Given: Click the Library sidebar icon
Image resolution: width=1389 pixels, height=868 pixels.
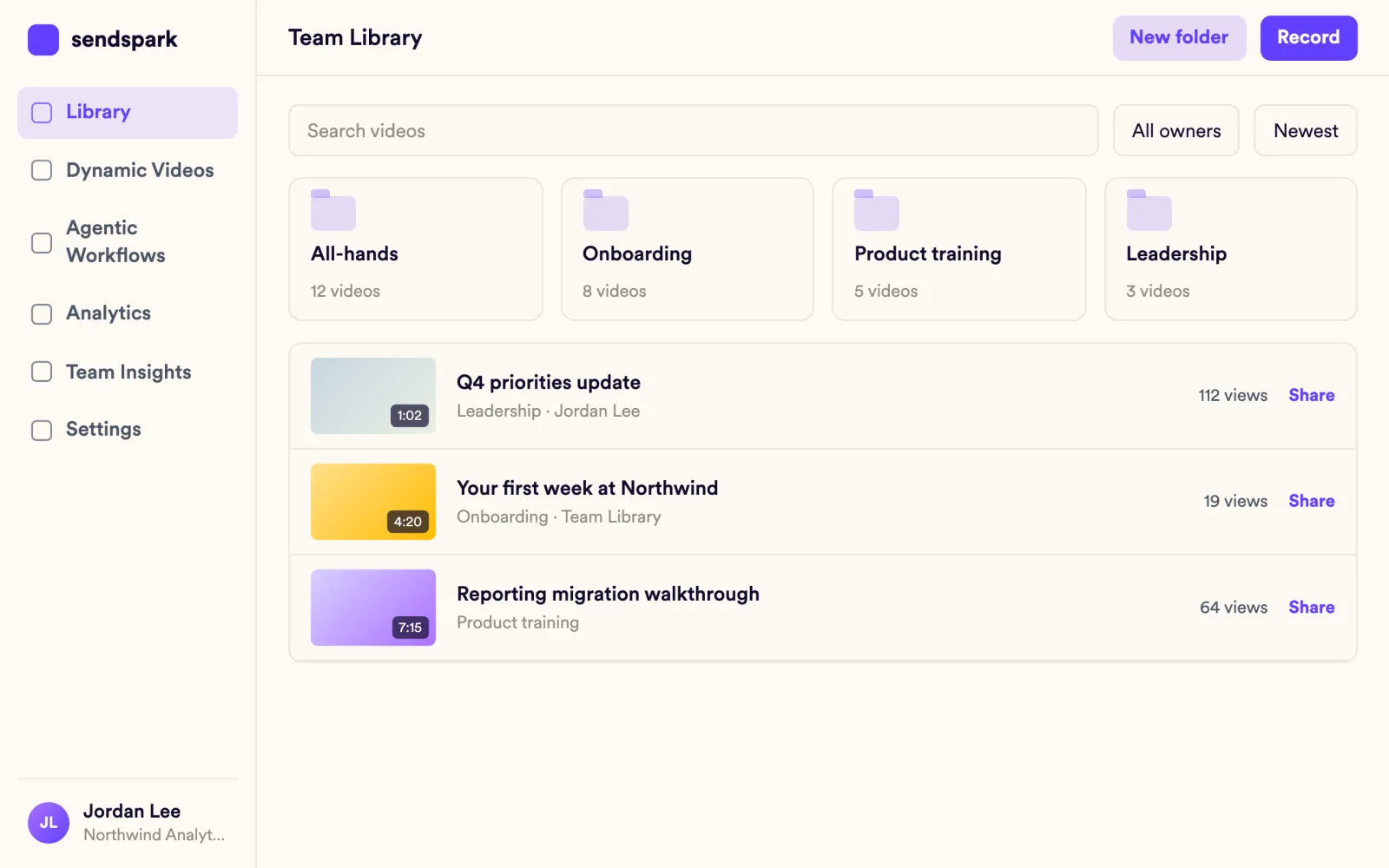Looking at the screenshot, I should click(42, 113).
